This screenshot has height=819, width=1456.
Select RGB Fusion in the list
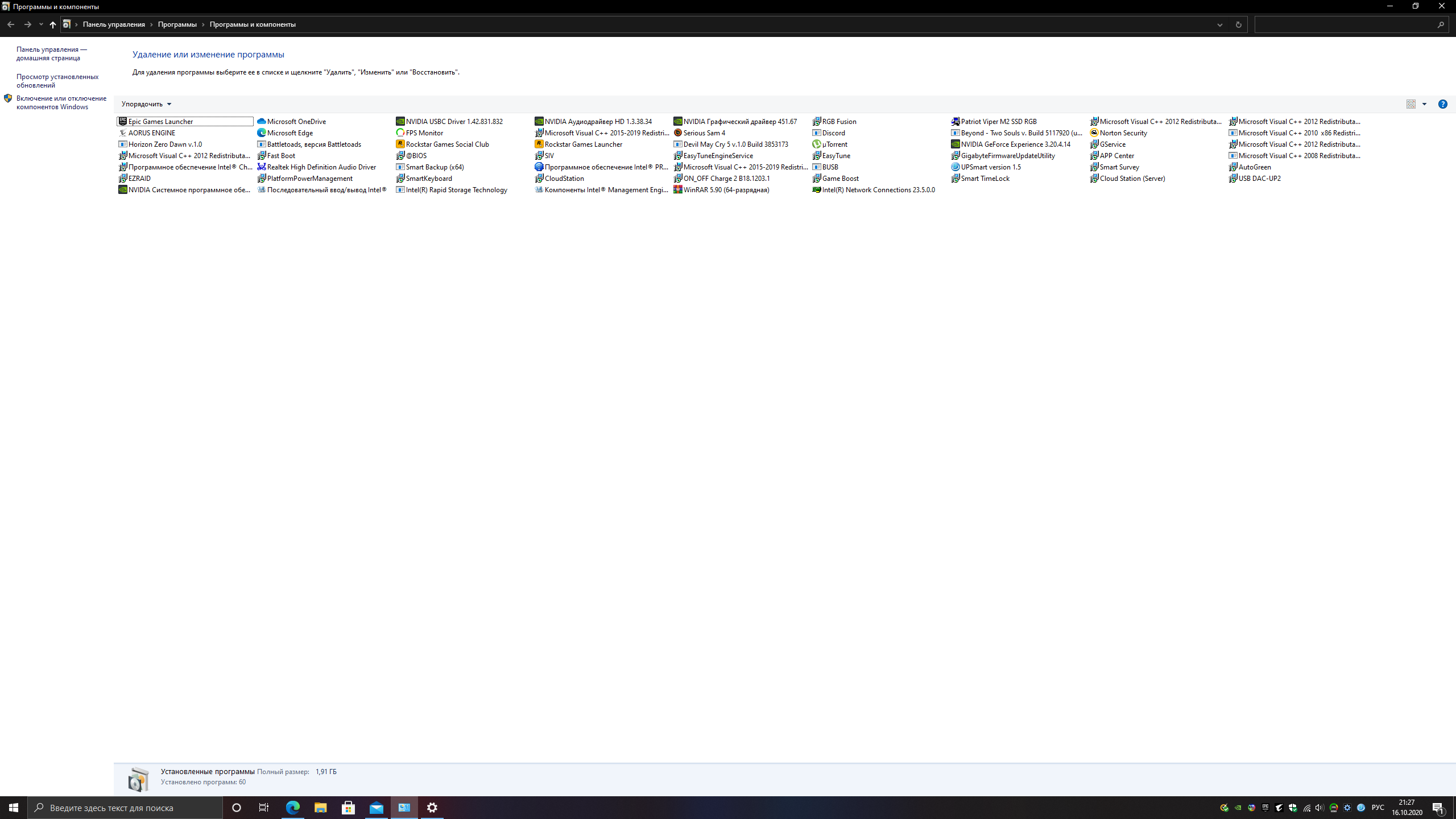(x=834, y=121)
